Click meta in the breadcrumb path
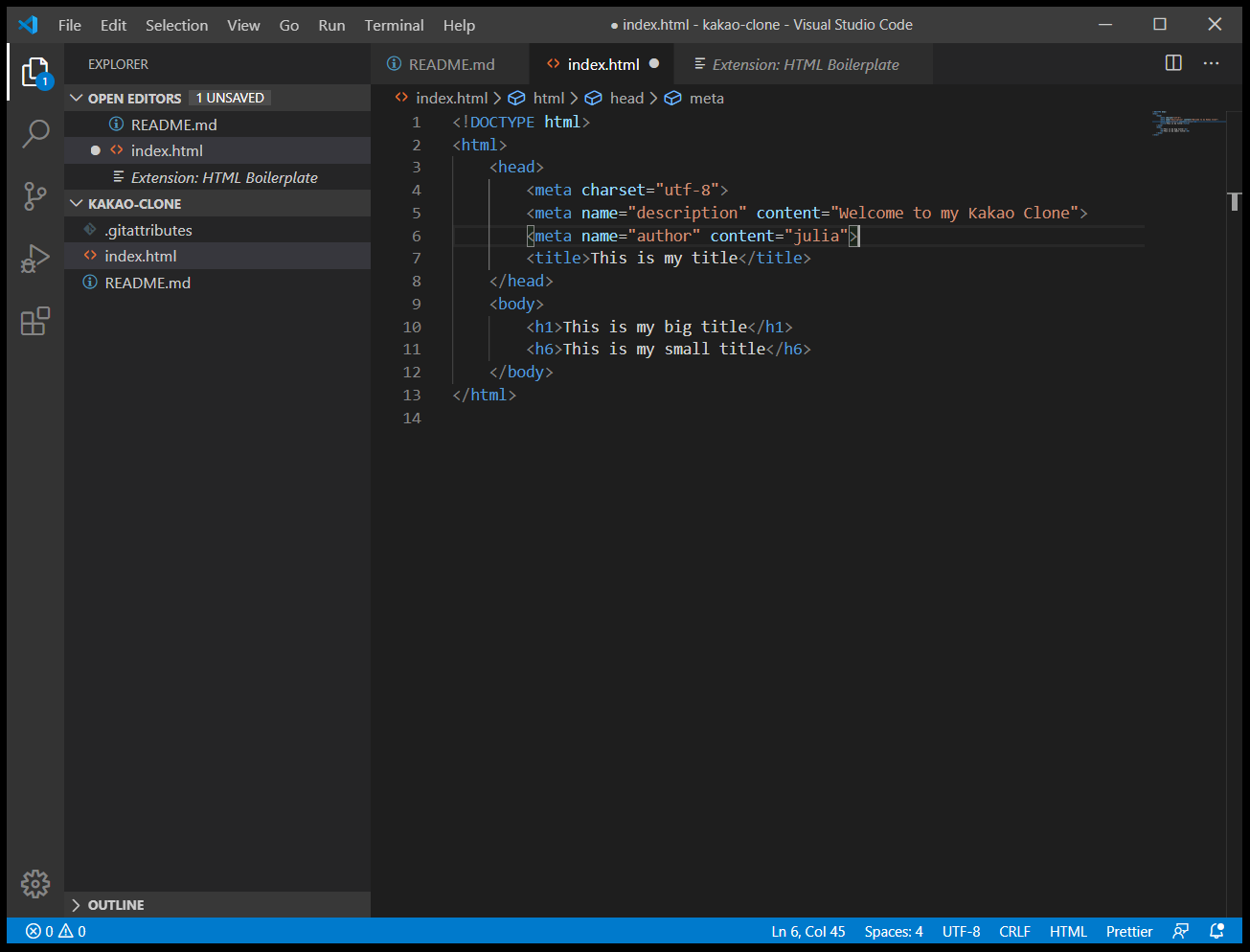This screenshot has height=952, width=1250. (x=706, y=98)
